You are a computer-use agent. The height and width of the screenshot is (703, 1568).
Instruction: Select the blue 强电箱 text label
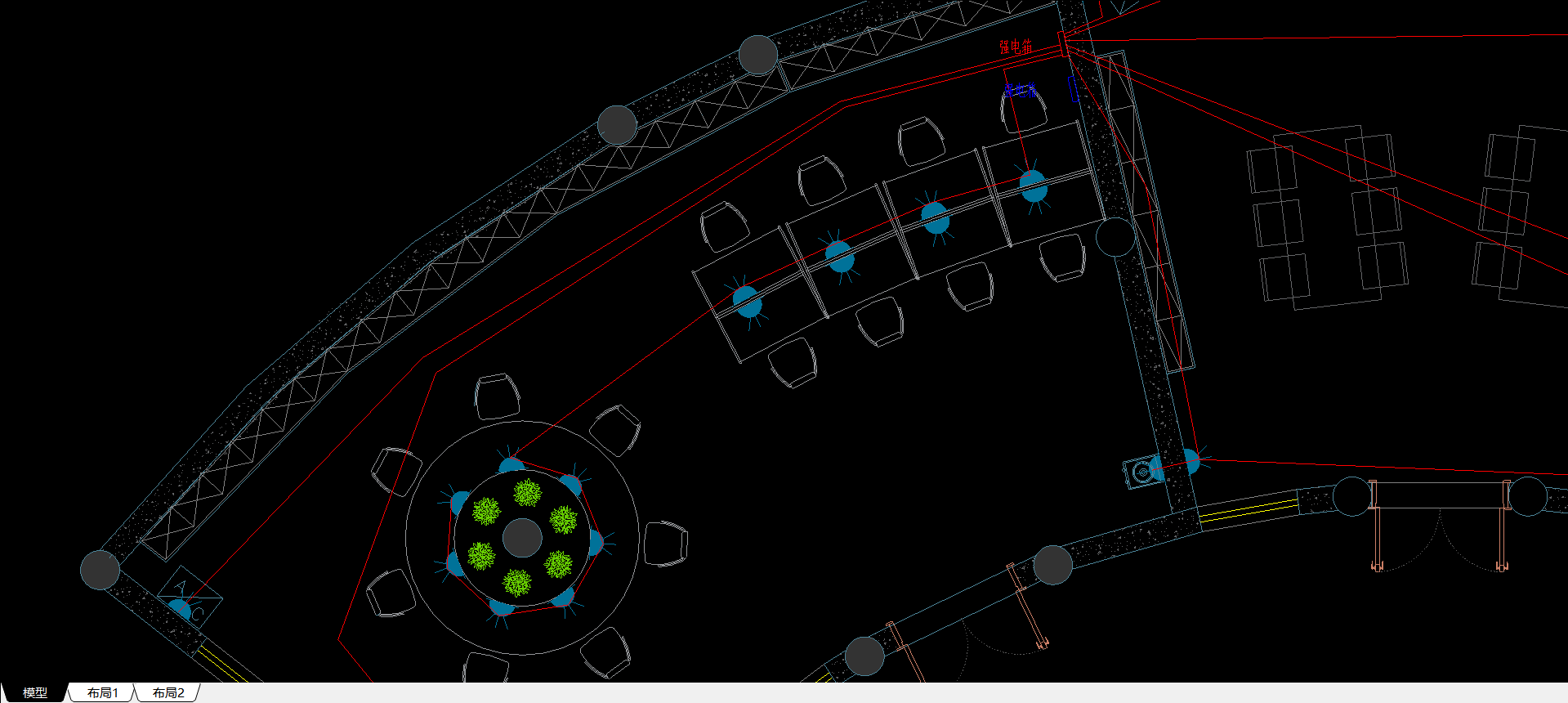pos(1020,90)
